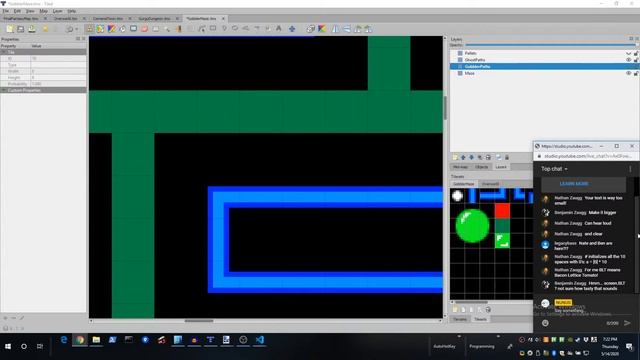Select the Stamp Brush tool
Viewport: 640px width, 360px height.
pos(89,29)
